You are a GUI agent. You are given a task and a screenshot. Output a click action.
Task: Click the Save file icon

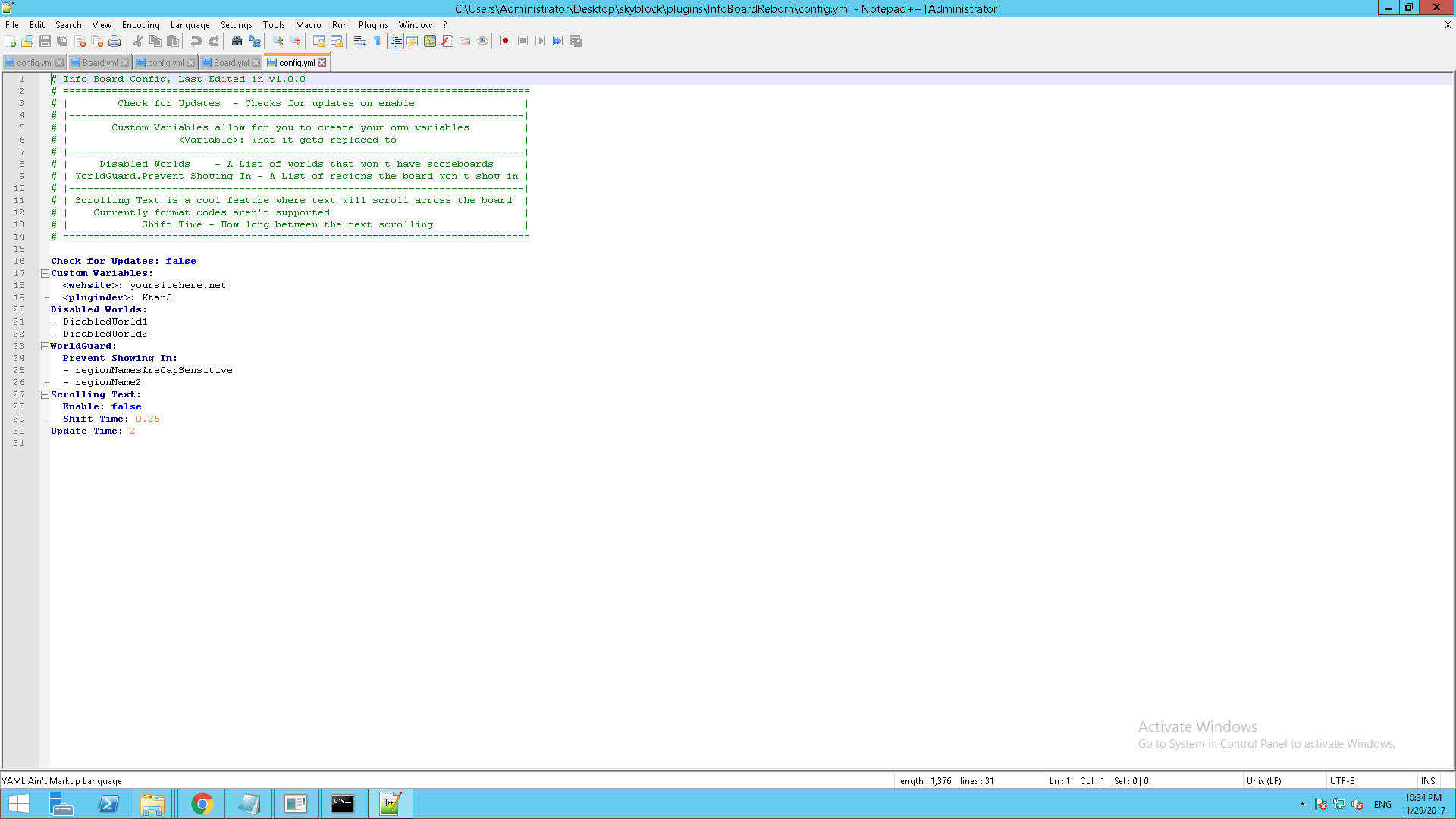45,41
